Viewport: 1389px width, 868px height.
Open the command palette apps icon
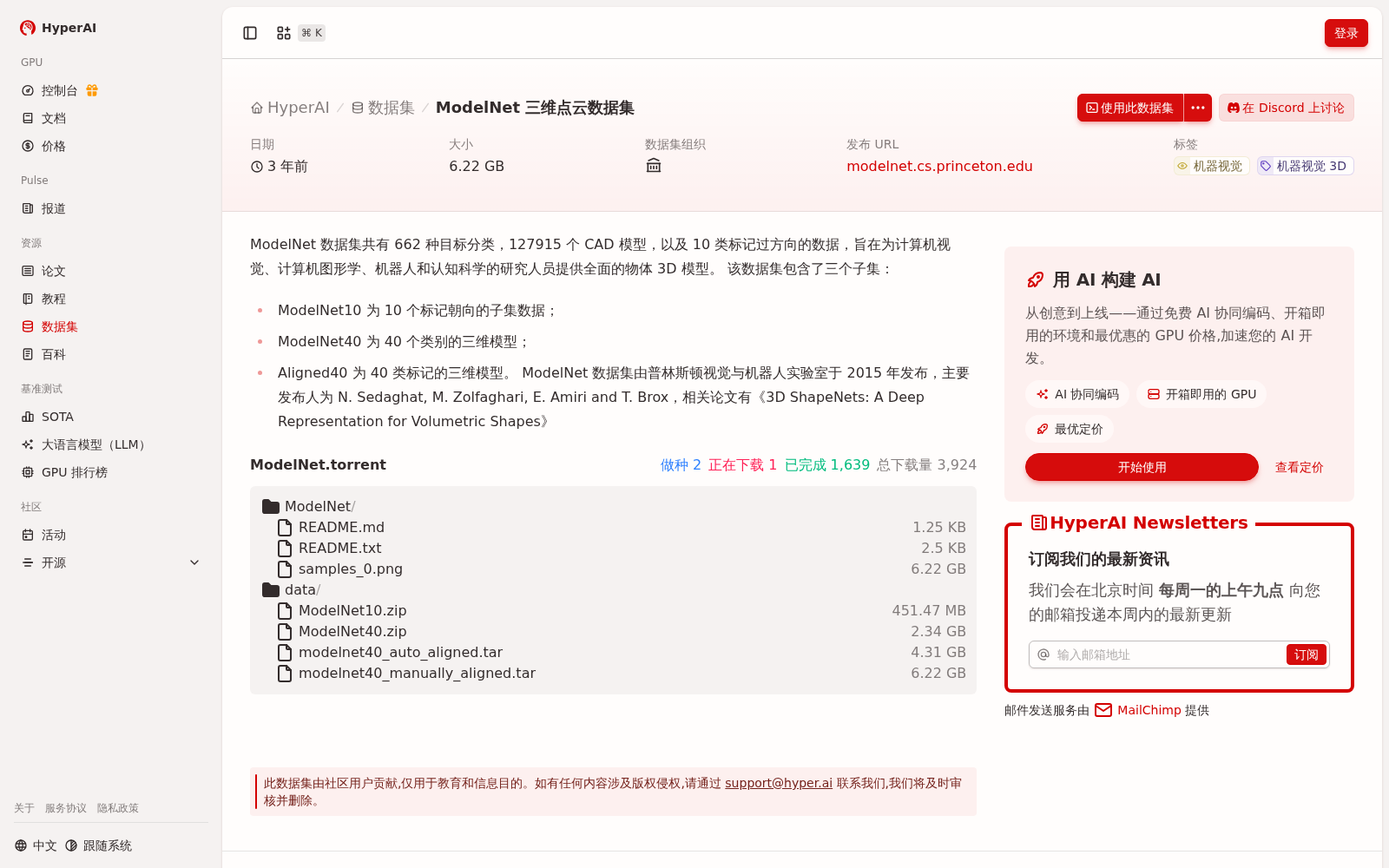point(284,33)
